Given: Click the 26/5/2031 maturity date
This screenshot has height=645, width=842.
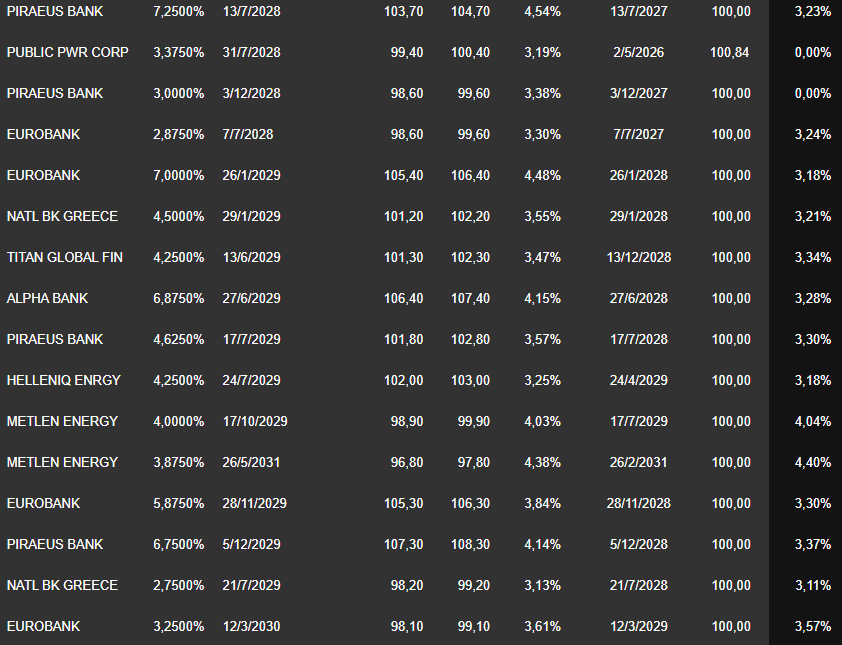Looking at the screenshot, I should 251,462.
